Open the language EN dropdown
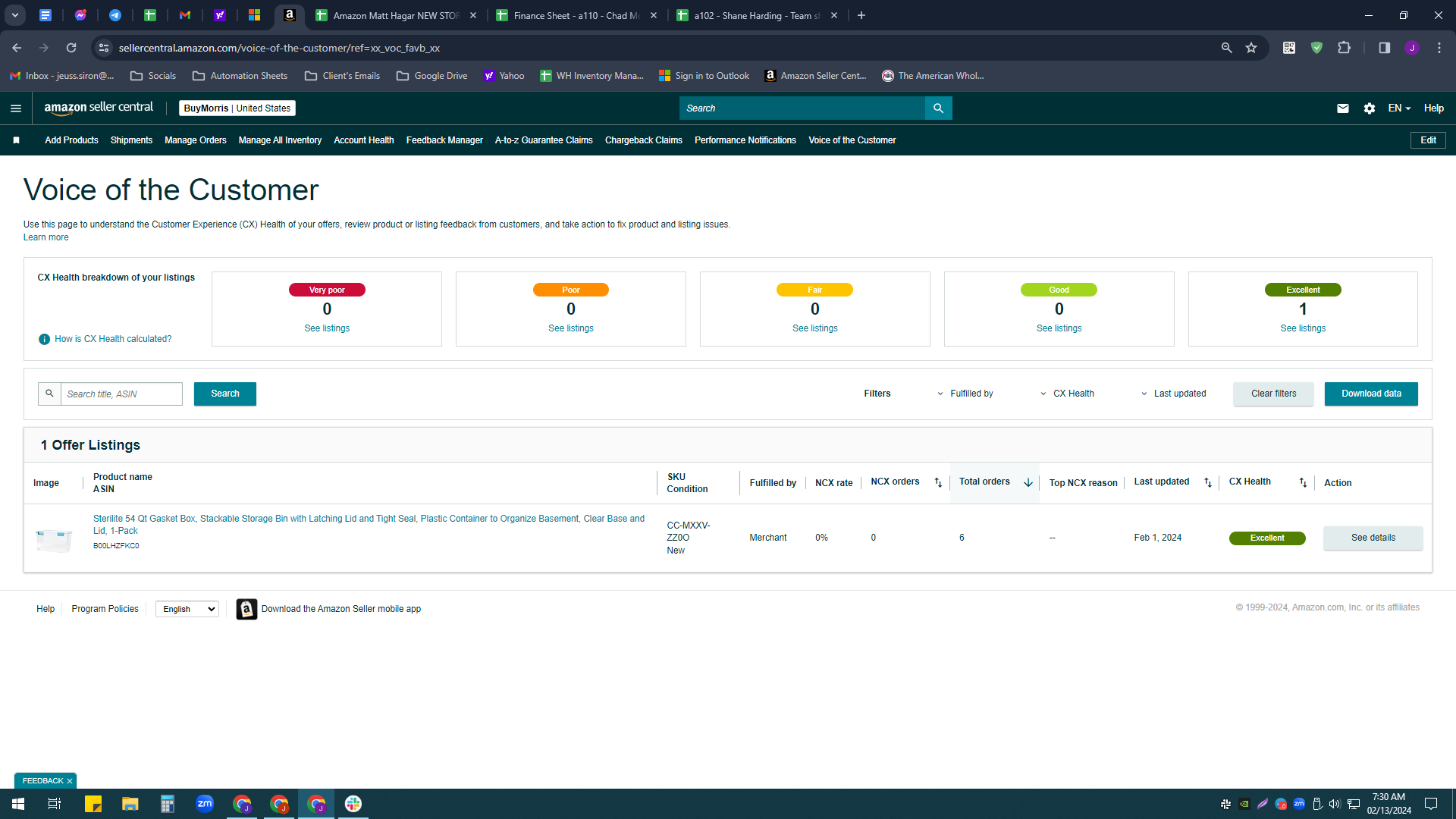 1399,108
